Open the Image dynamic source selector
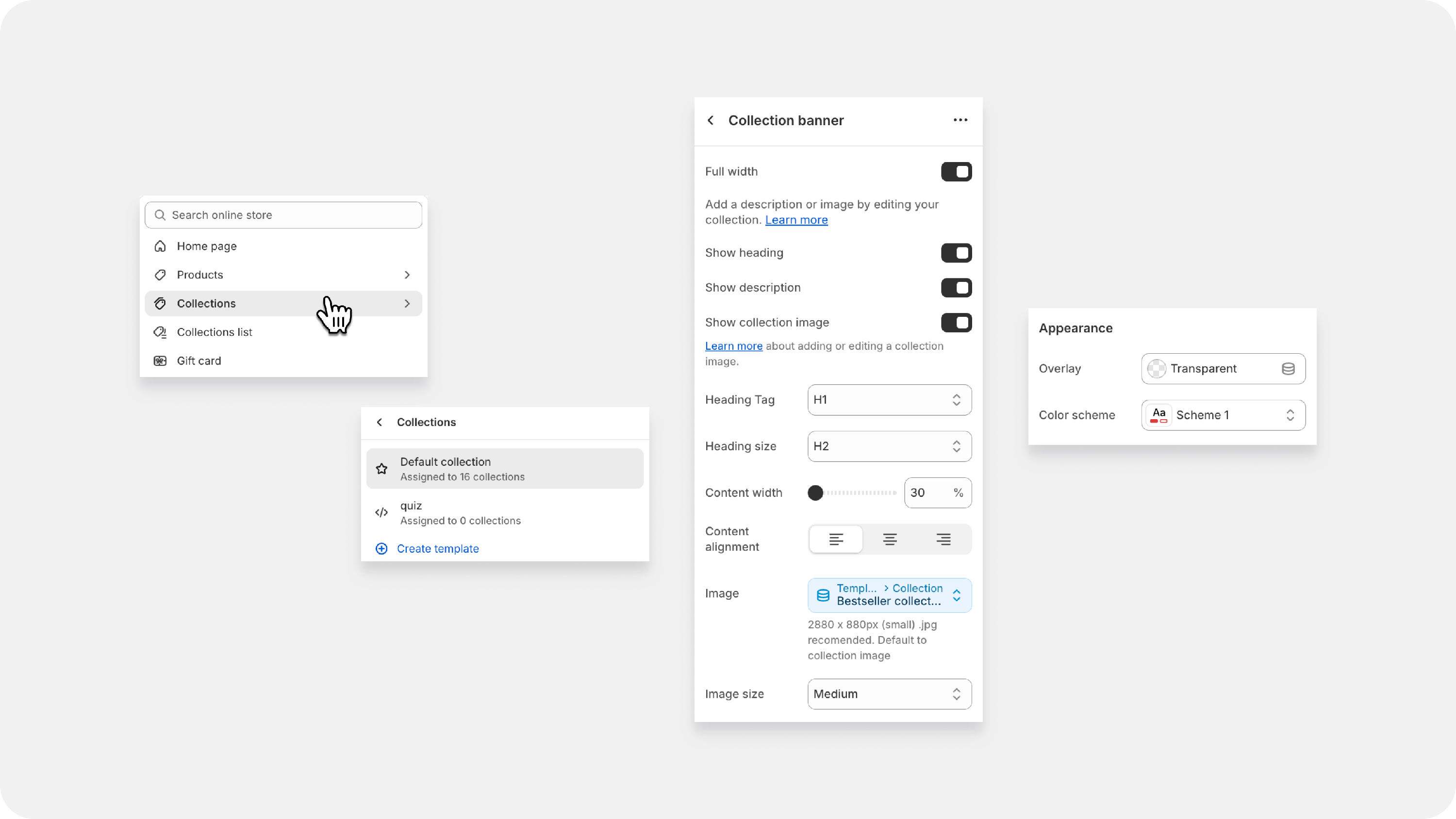Image resolution: width=1456 pixels, height=819 pixels. point(890,595)
